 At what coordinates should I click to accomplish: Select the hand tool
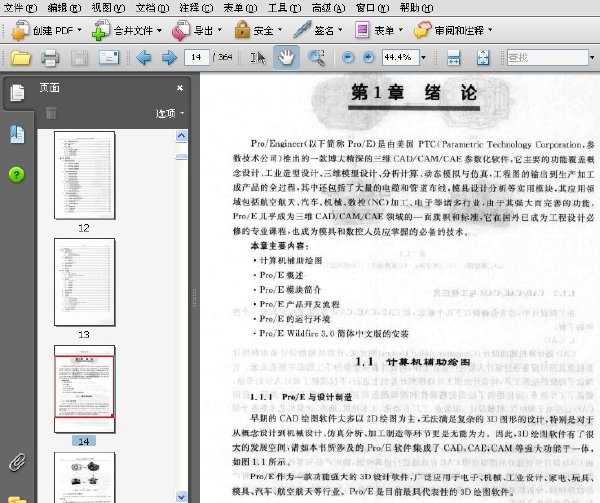tap(286, 57)
